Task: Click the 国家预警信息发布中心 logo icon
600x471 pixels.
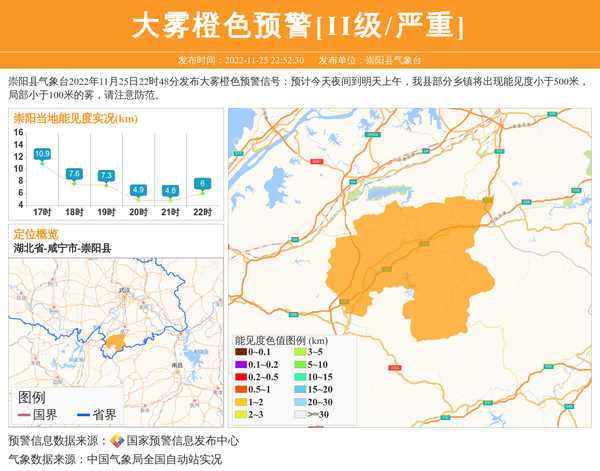Action: pyautogui.click(x=117, y=441)
